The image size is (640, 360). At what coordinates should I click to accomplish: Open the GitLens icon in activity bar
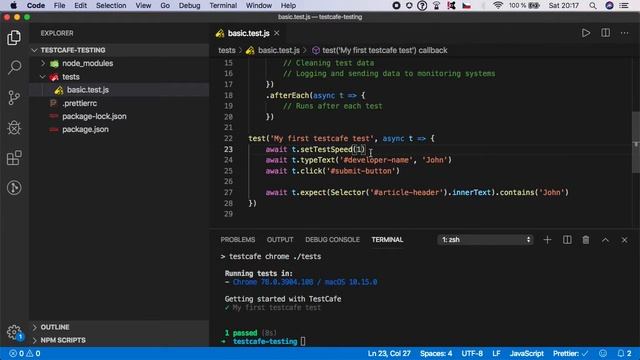[14, 188]
